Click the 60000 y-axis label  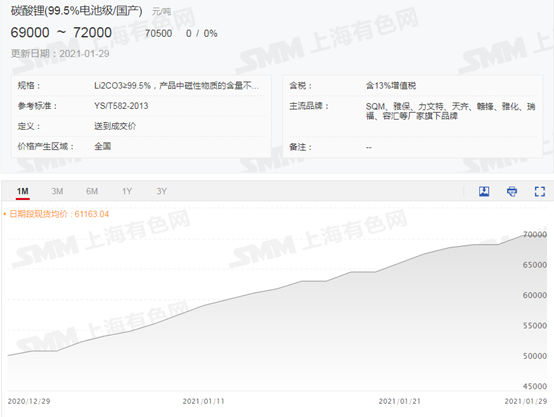(535, 295)
